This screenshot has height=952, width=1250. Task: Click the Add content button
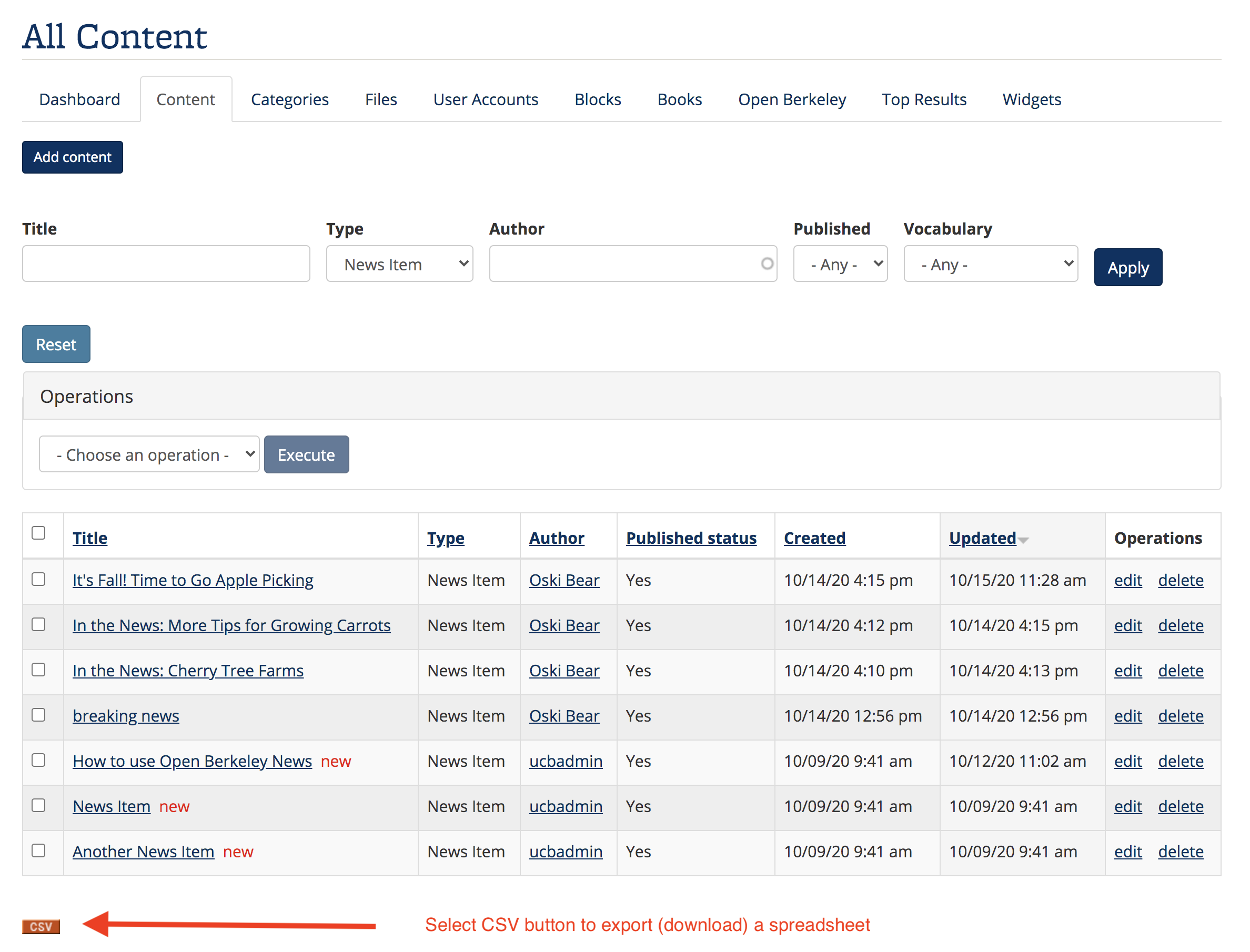(72, 157)
